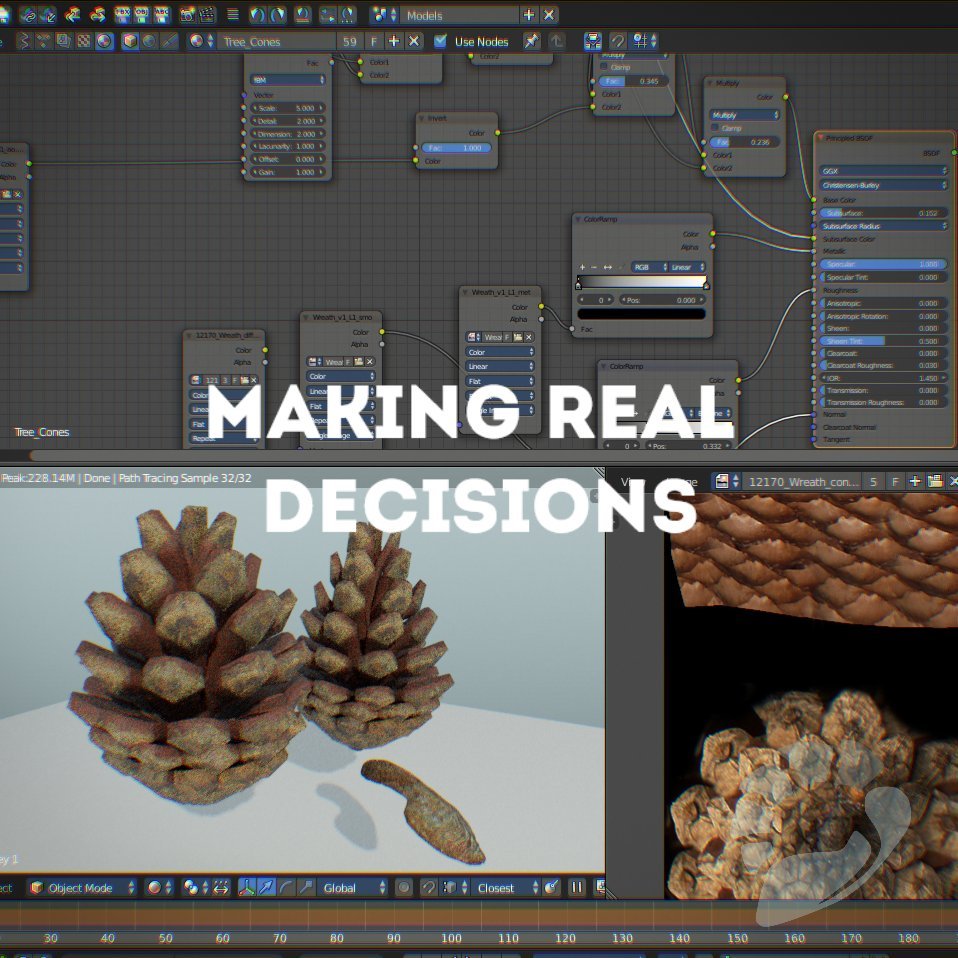The height and width of the screenshot is (958, 958).
Task: Adjust the Sheen Tint slider
Action: (883, 341)
